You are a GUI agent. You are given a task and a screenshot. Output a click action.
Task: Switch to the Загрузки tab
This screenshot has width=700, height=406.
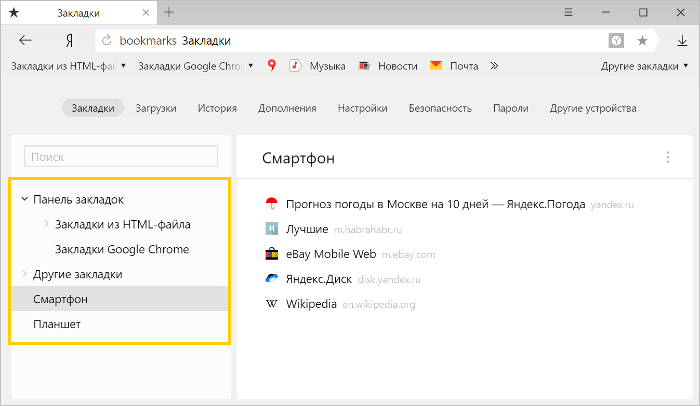pos(156,108)
